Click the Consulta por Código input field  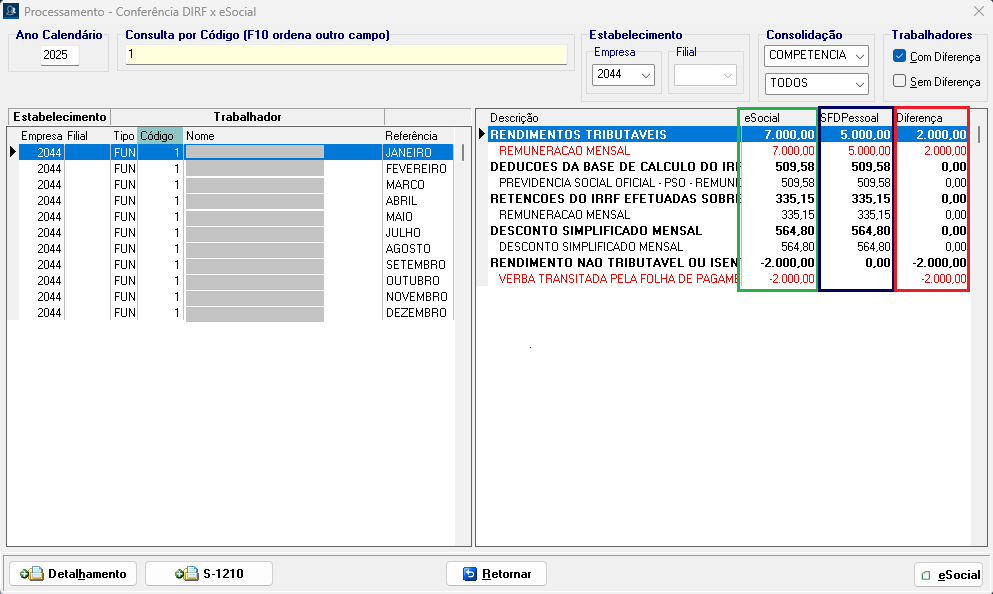point(345,54)
